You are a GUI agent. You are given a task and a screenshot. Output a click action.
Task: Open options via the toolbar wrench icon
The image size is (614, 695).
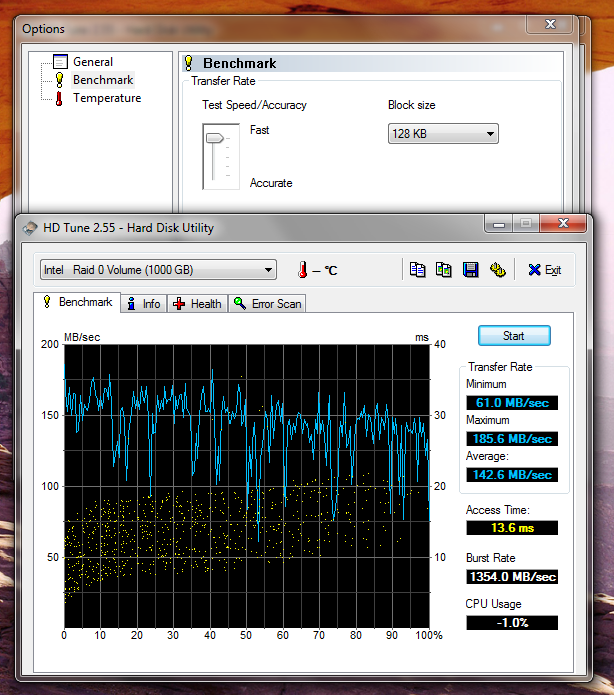pos(496,270)
